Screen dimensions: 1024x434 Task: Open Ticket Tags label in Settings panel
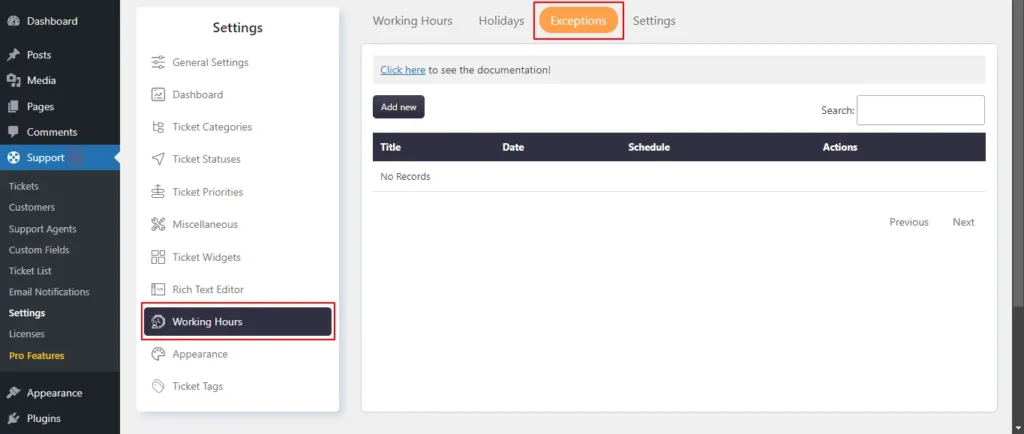tap(197, 386)
